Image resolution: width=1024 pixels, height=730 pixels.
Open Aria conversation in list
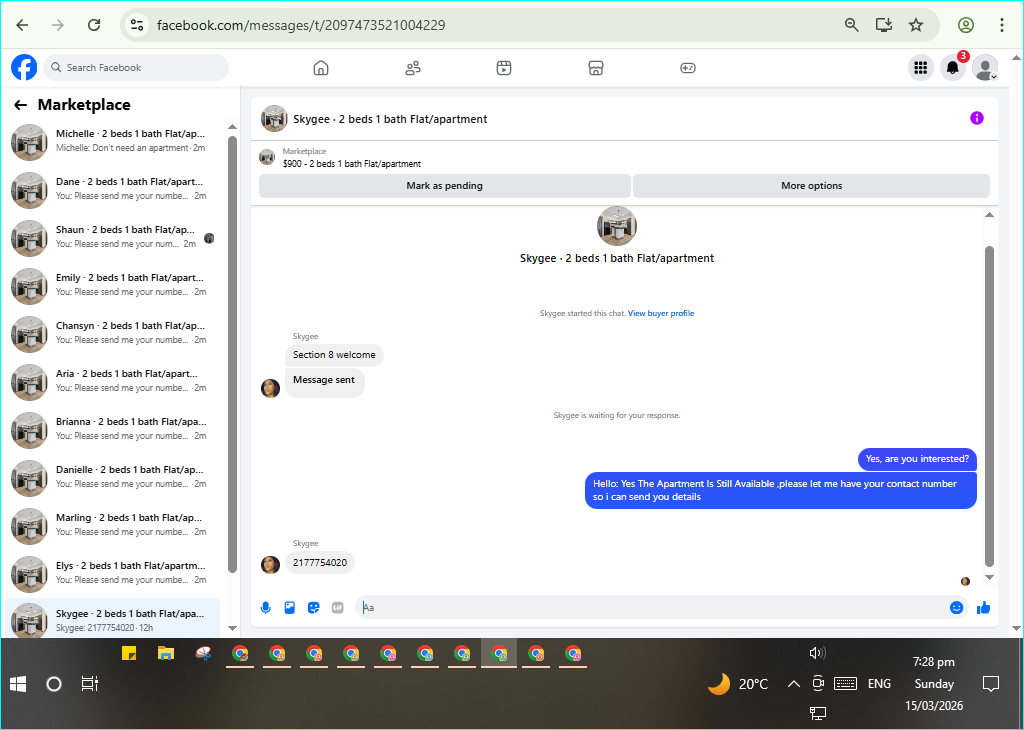click(112, 381)
